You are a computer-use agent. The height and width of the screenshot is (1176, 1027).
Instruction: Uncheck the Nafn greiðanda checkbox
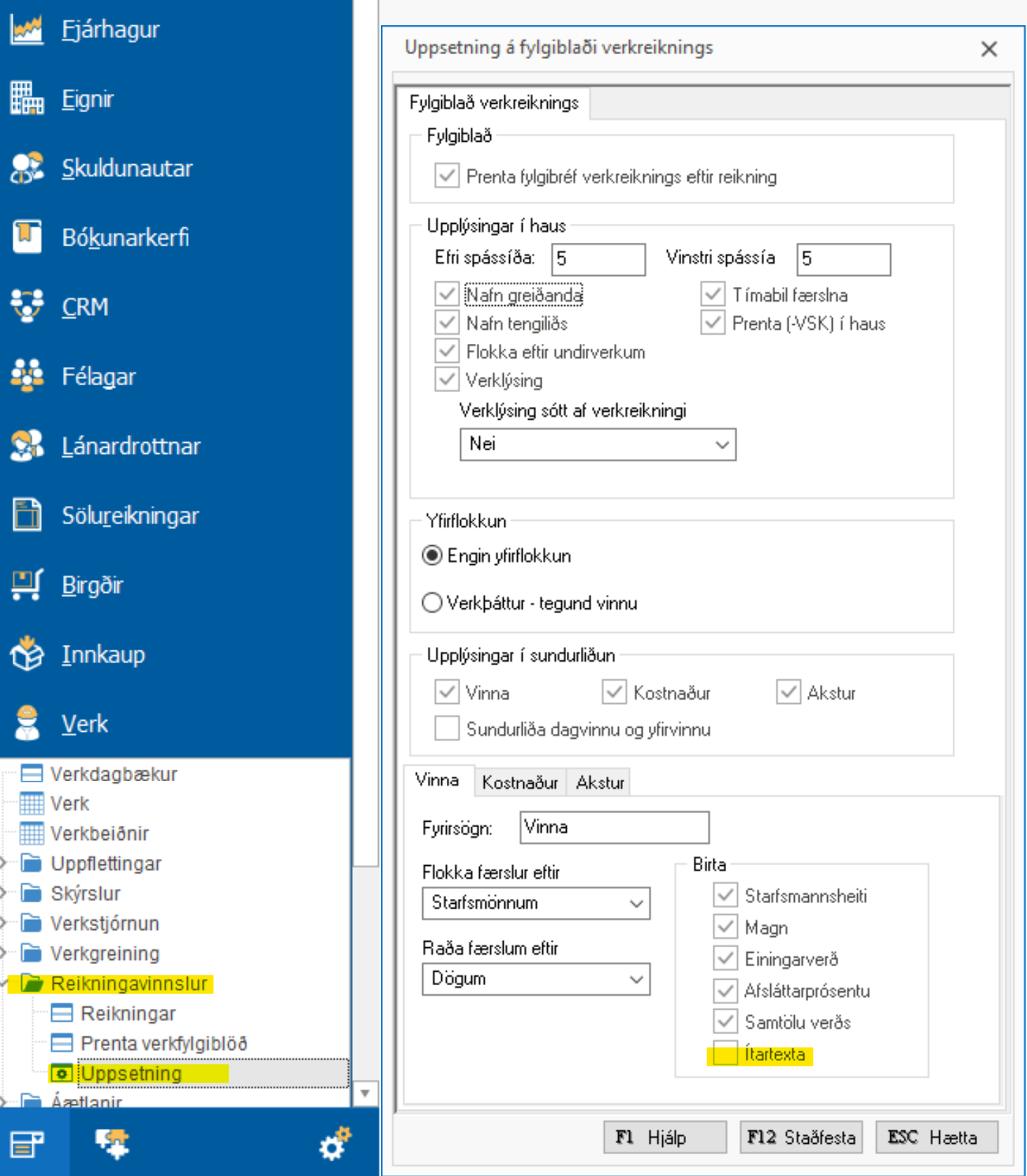(x=447, y=295)
